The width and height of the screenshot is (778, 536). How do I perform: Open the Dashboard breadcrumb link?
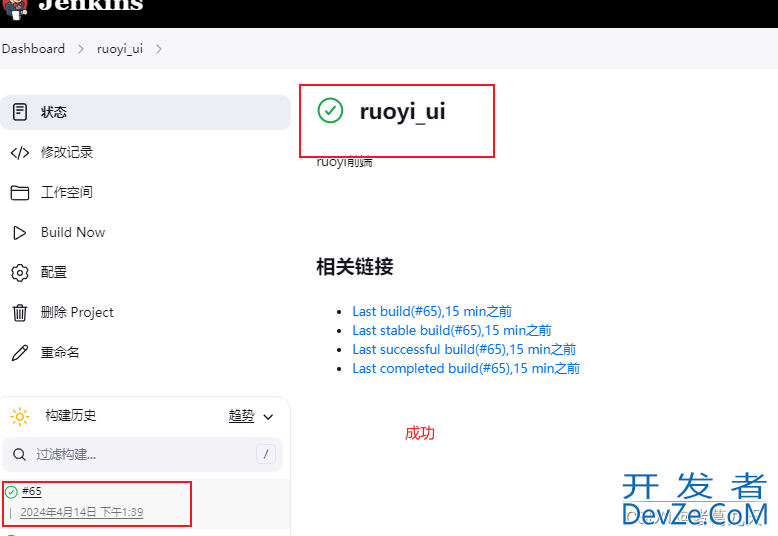(33, 49)
